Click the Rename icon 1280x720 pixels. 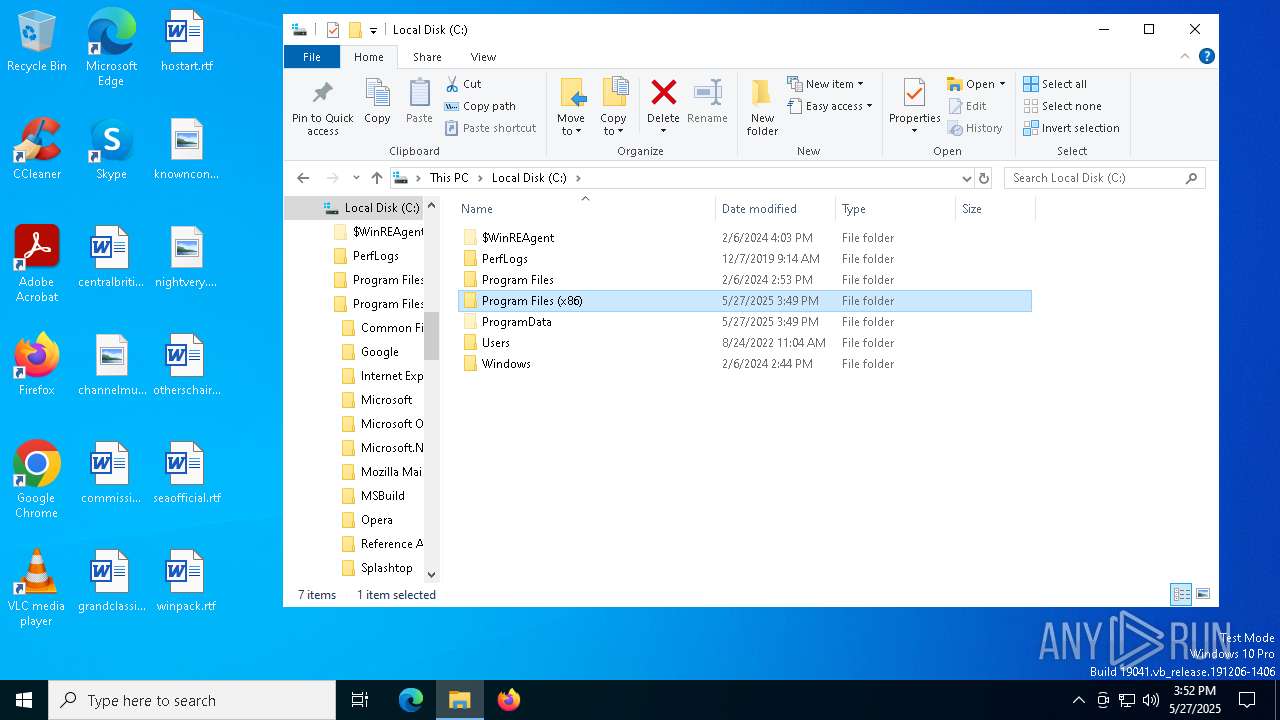[x=707, y=94]
